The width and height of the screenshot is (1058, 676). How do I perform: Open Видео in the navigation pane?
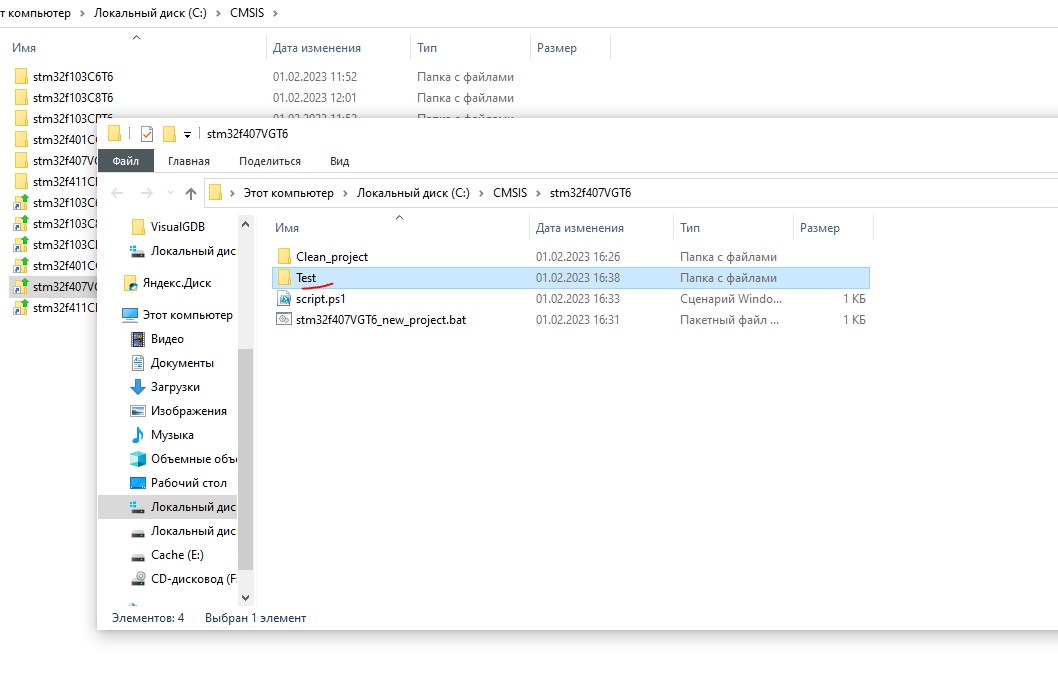167,339
